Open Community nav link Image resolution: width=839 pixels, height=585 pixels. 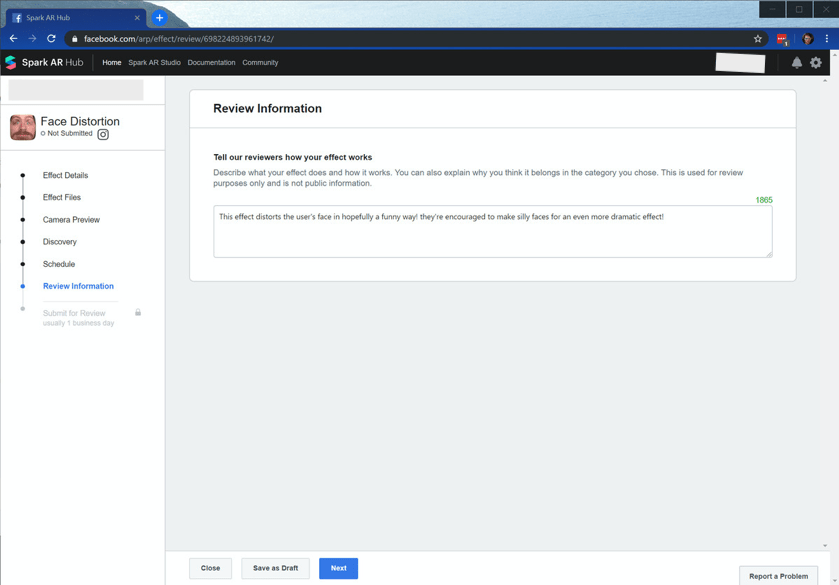tap(260, 63)
